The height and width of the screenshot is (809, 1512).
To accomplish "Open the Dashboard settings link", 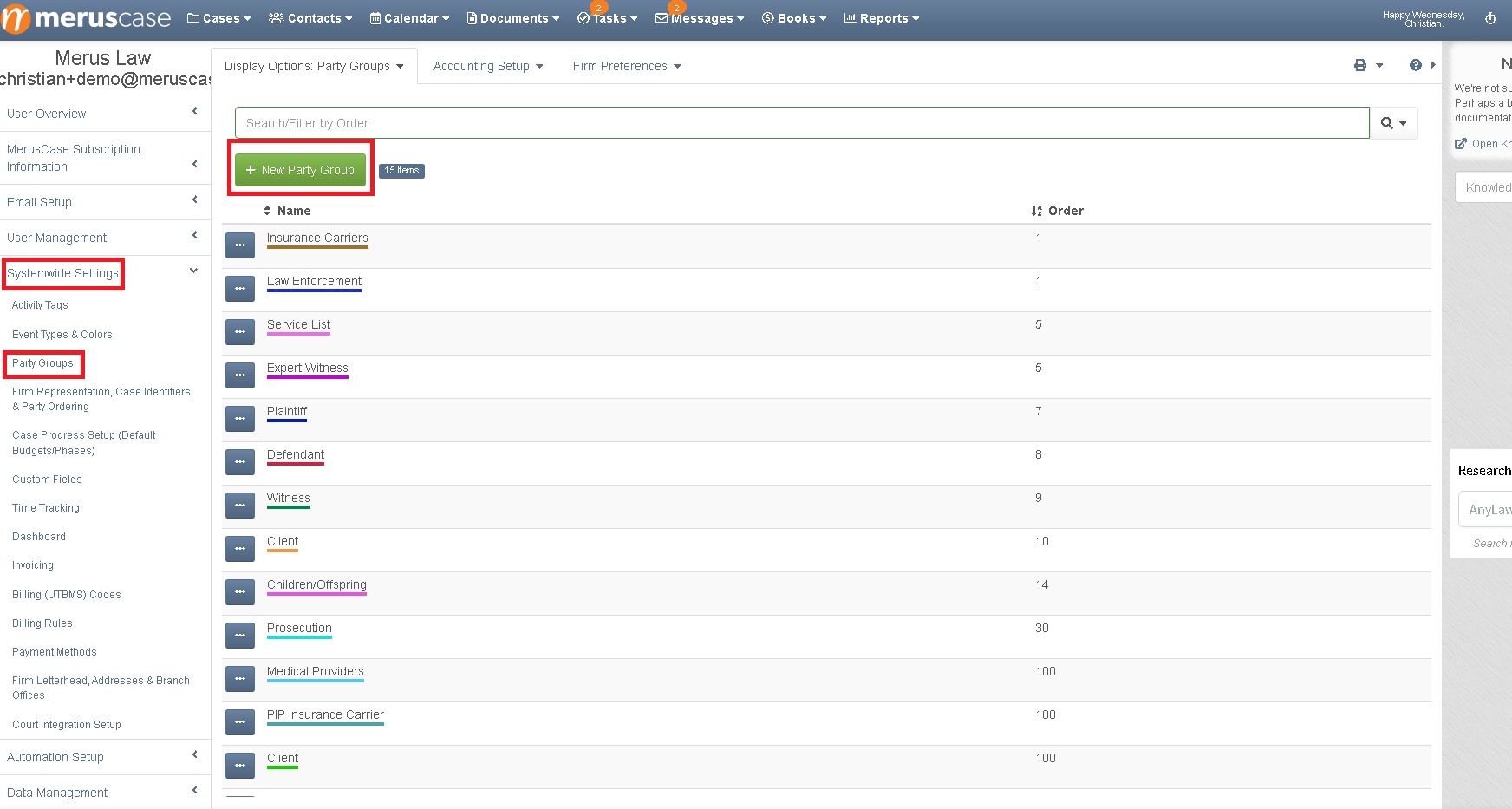I will click(39, 537).
